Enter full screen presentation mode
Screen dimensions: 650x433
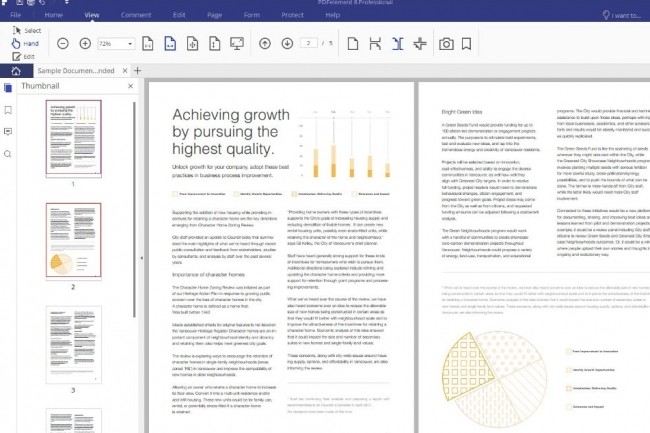237,44
